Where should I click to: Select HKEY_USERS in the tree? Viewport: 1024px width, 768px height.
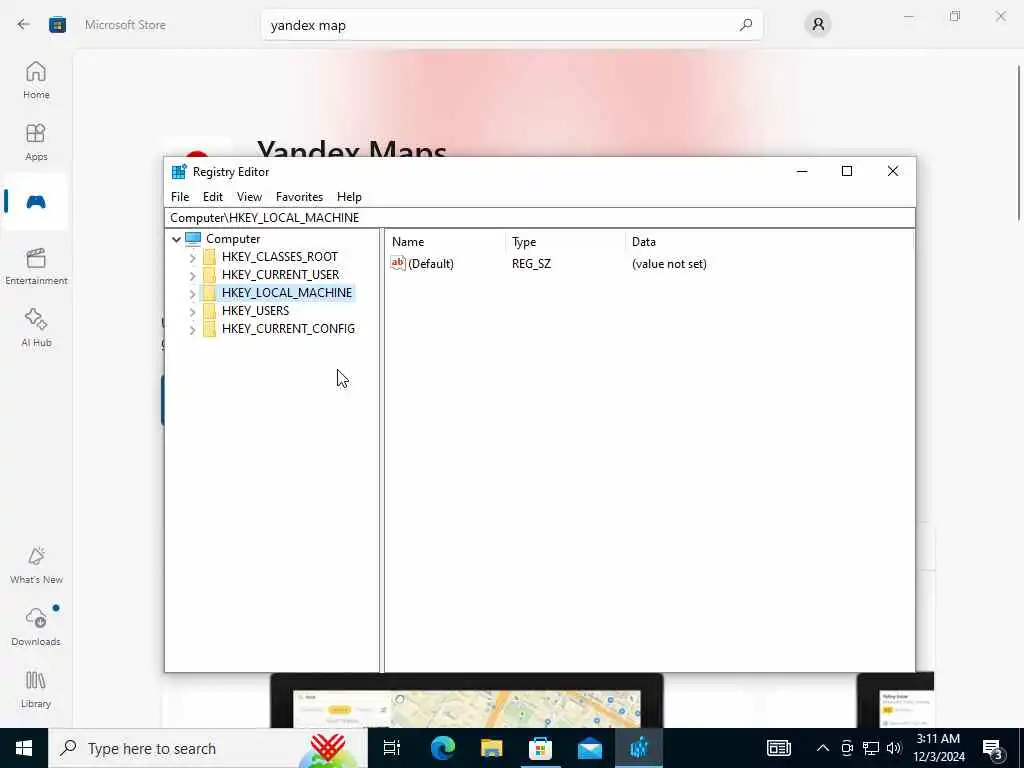[x=255, y=310]
